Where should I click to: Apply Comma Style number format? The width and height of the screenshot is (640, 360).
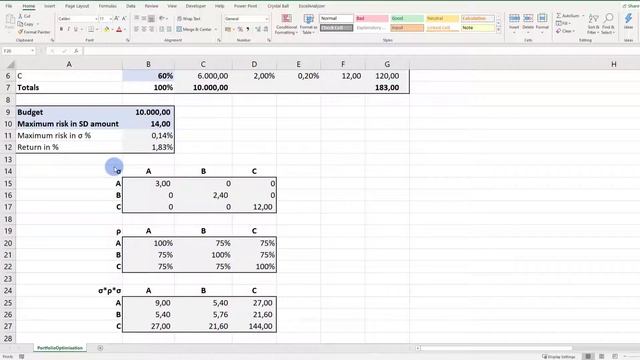click(248, 29)
